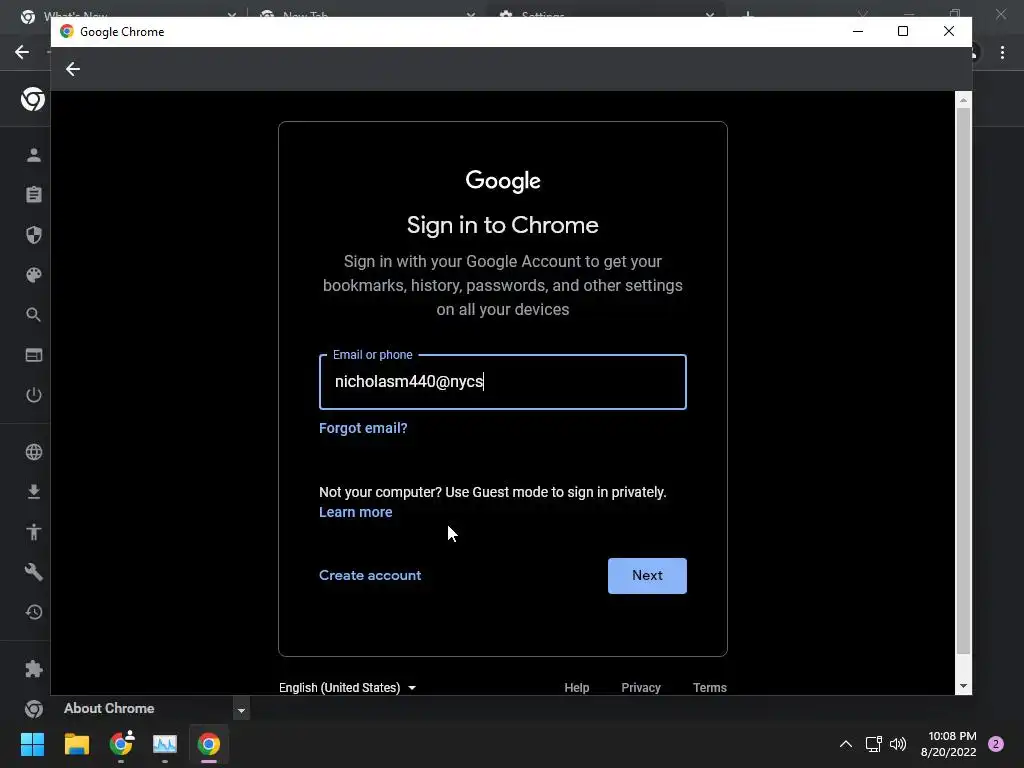Open File Explorer from taskbar
1024x768 pixels.
76,744
